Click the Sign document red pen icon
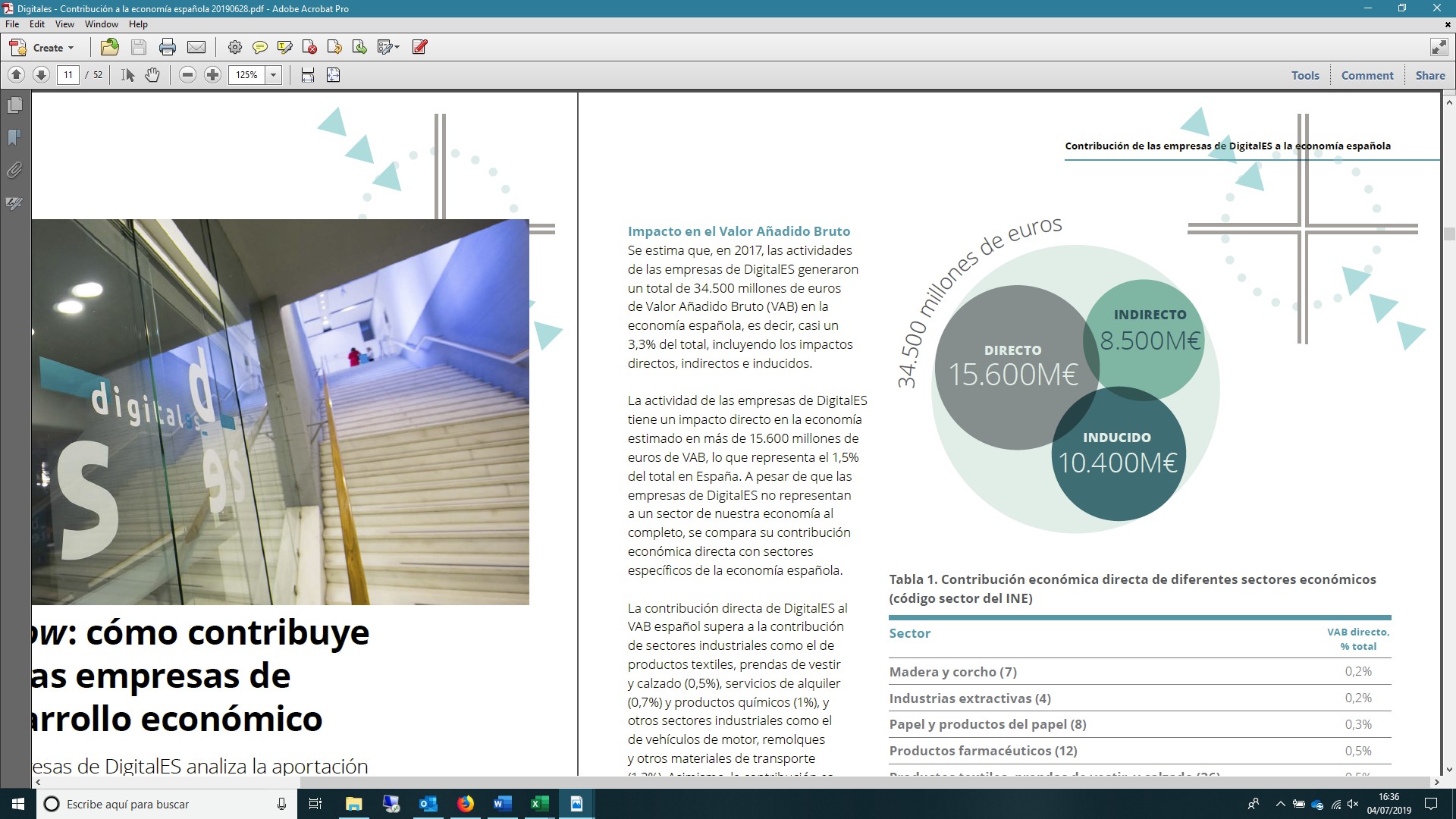The height and width of the screenshot is (819, 1456). [x=420, y=48]
